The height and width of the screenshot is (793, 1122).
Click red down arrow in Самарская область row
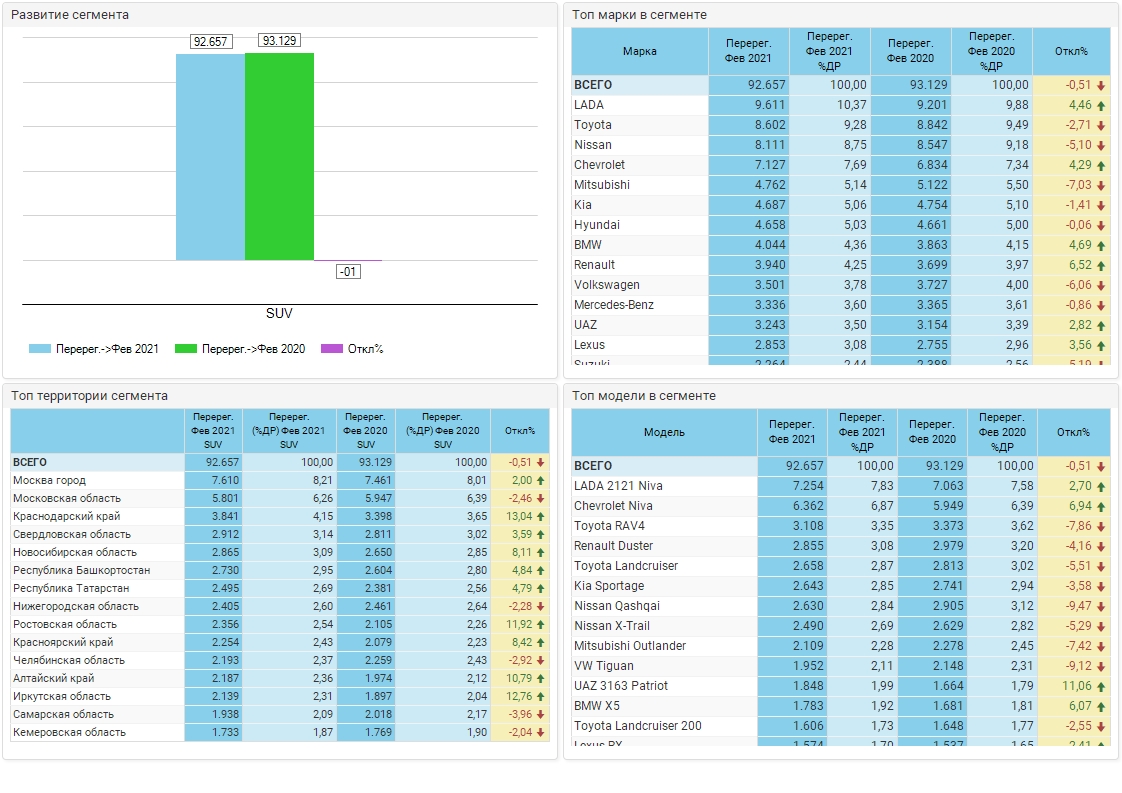(541, 715)
